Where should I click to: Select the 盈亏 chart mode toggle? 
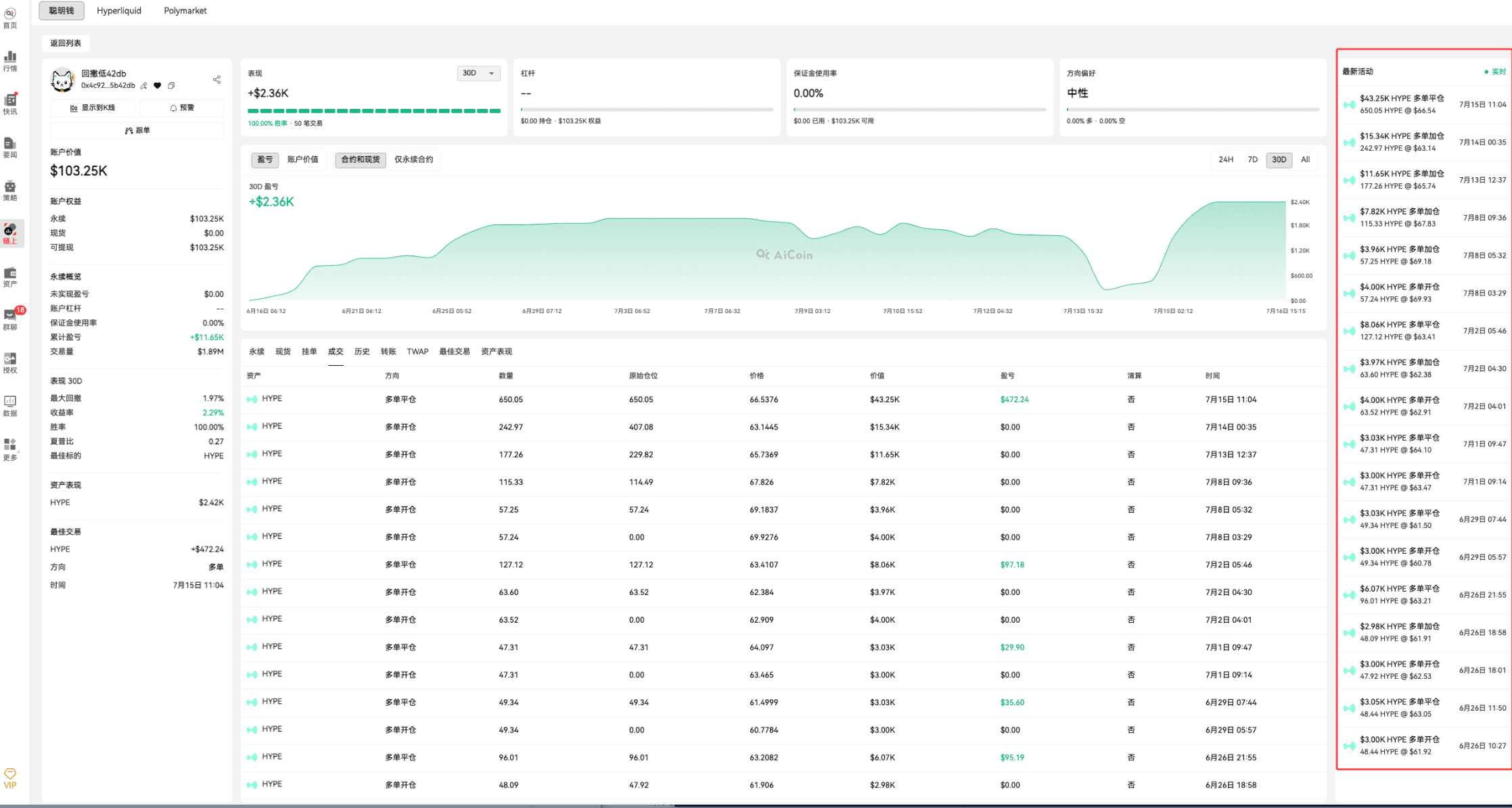265,160
